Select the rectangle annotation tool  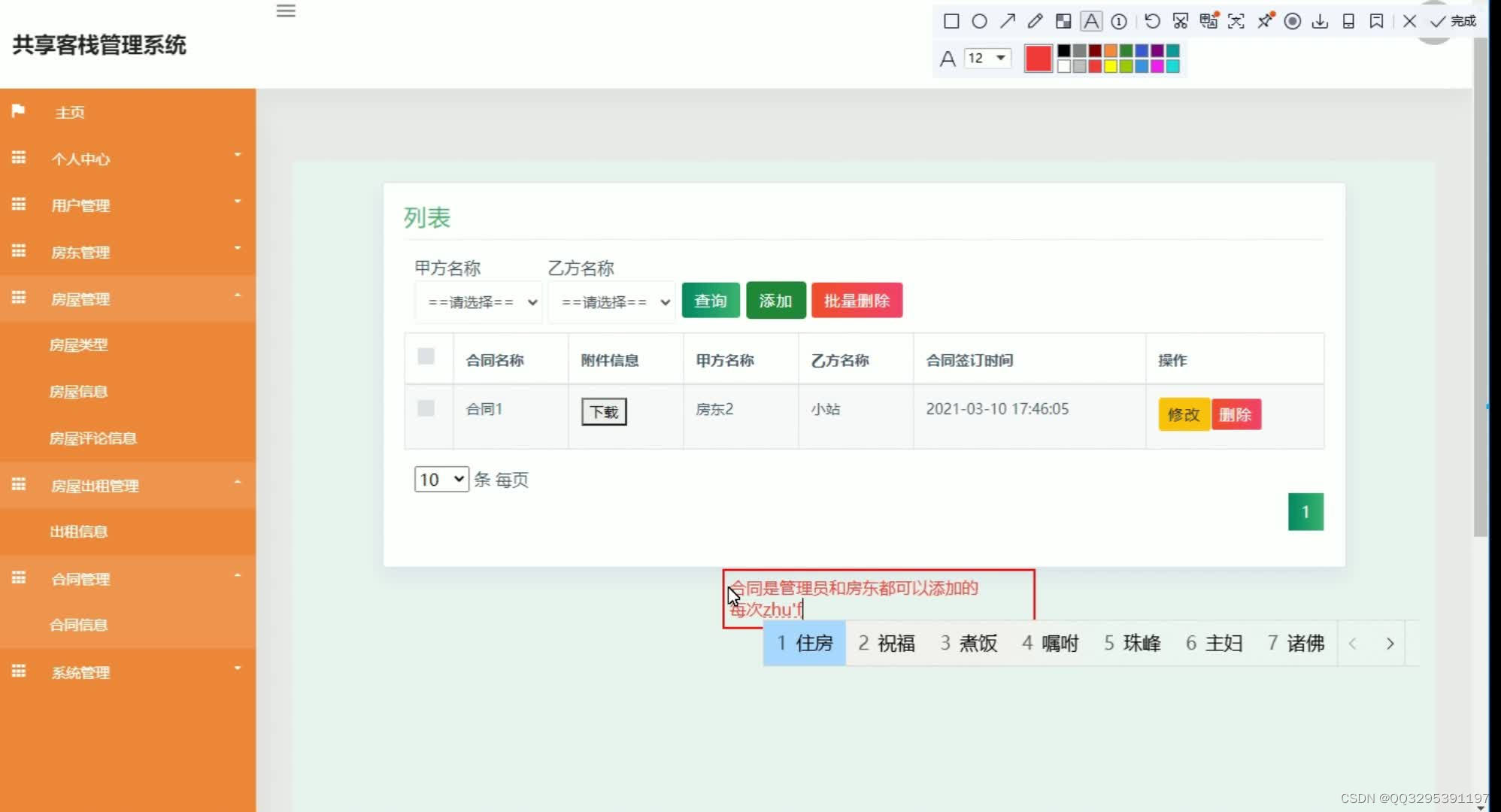point(951,21)
